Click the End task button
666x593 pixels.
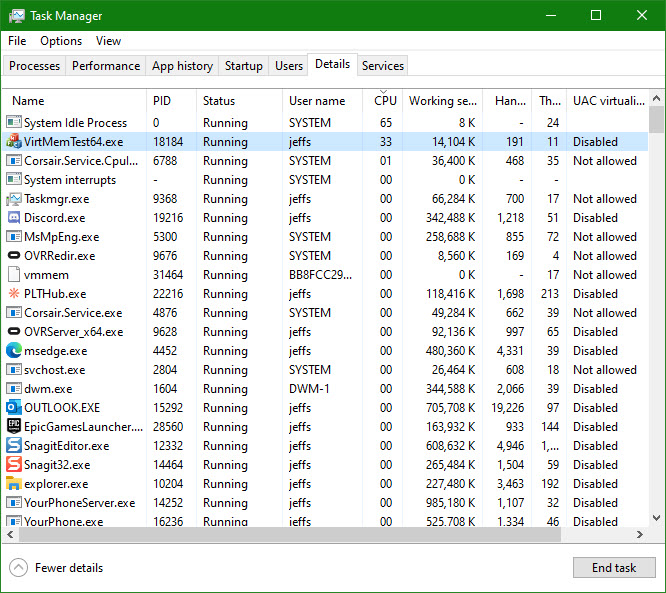(x=614, y=568)
